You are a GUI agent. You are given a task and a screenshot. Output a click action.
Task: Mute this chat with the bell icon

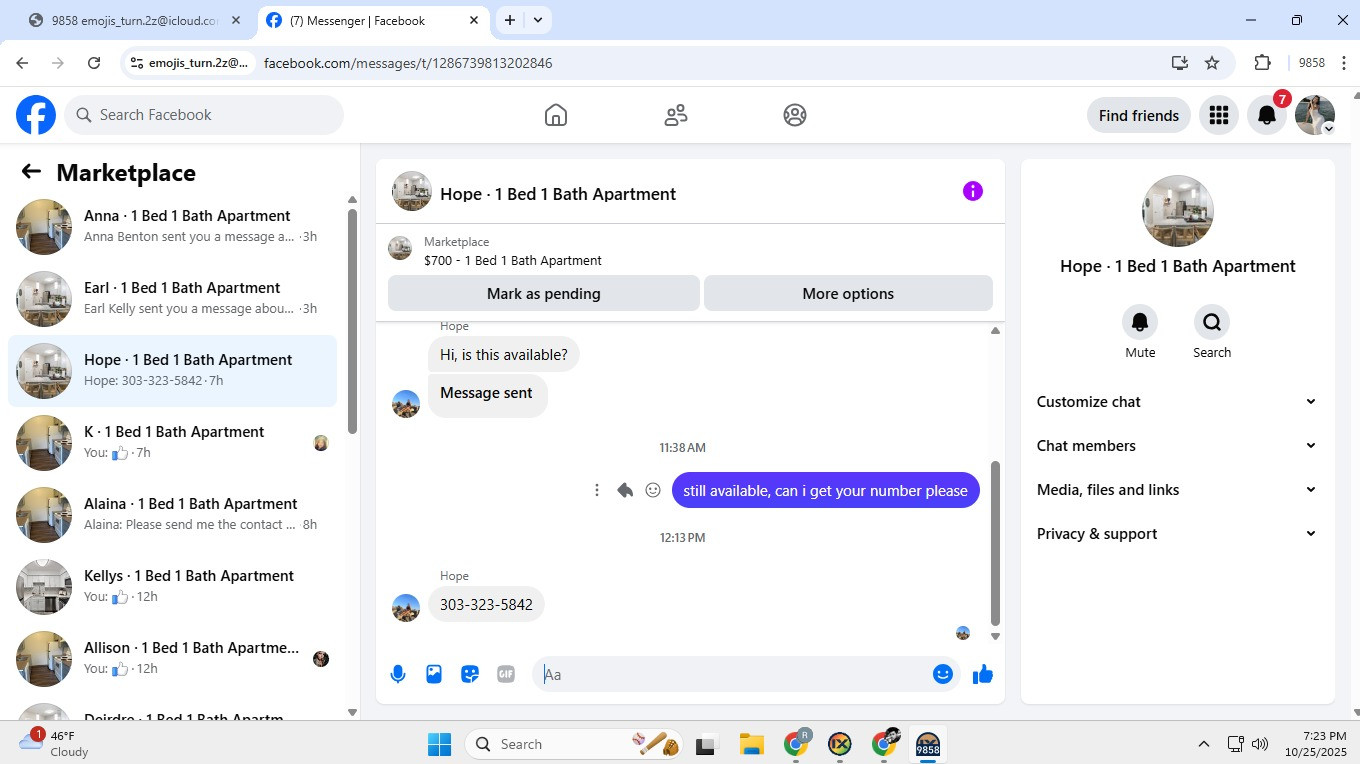[x=1140, y=322]
